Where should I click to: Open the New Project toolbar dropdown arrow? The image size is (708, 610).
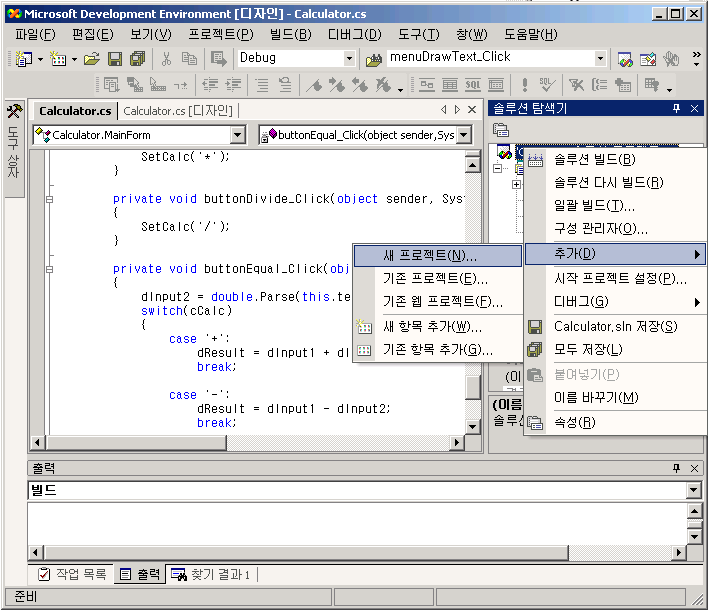40,59
